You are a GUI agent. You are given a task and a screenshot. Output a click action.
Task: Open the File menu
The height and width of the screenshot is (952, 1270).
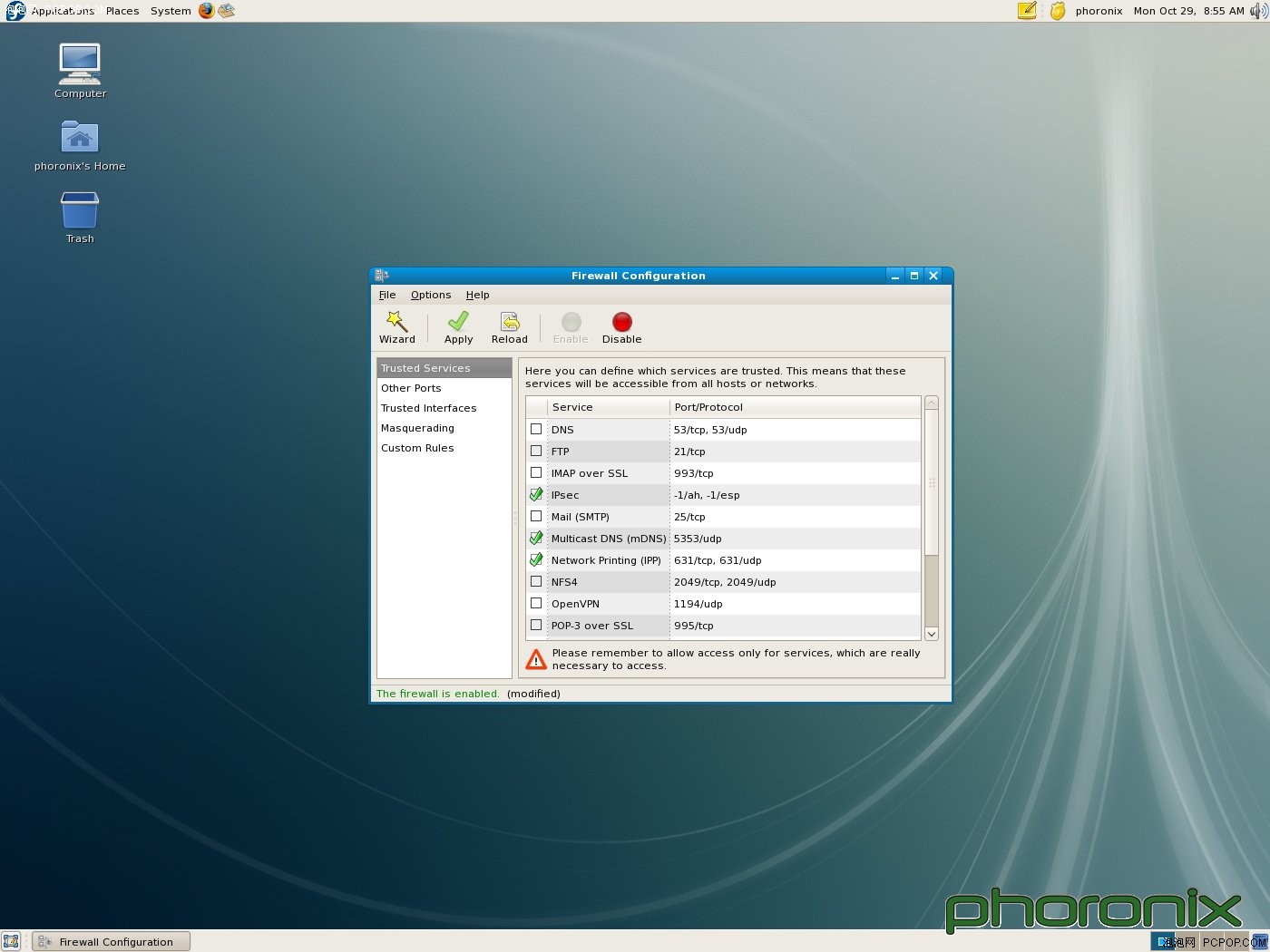[x=387, y=295]
